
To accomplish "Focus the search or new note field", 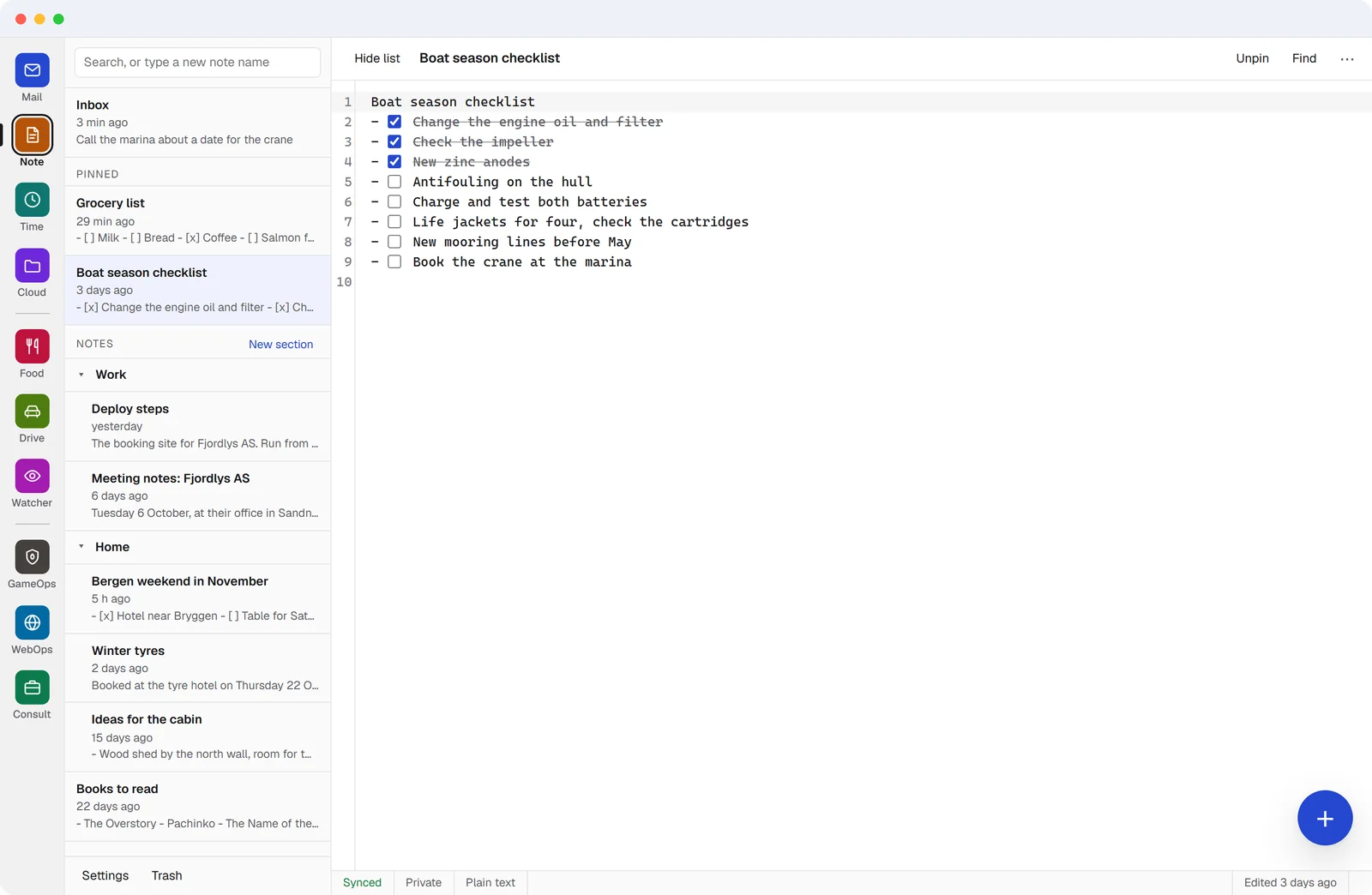I will tap(197, 63).
